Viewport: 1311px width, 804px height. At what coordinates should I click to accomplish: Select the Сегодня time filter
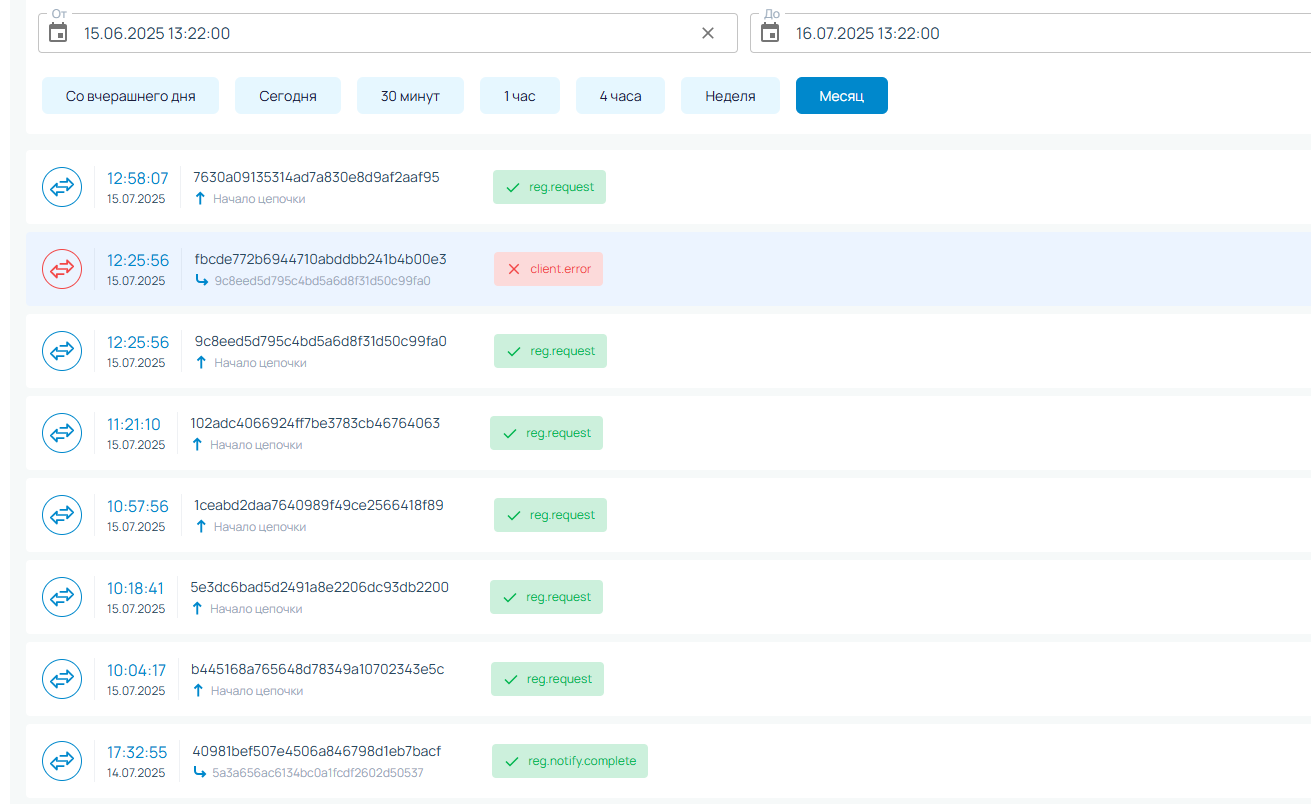pyautogui.click(x=288, y=96)
